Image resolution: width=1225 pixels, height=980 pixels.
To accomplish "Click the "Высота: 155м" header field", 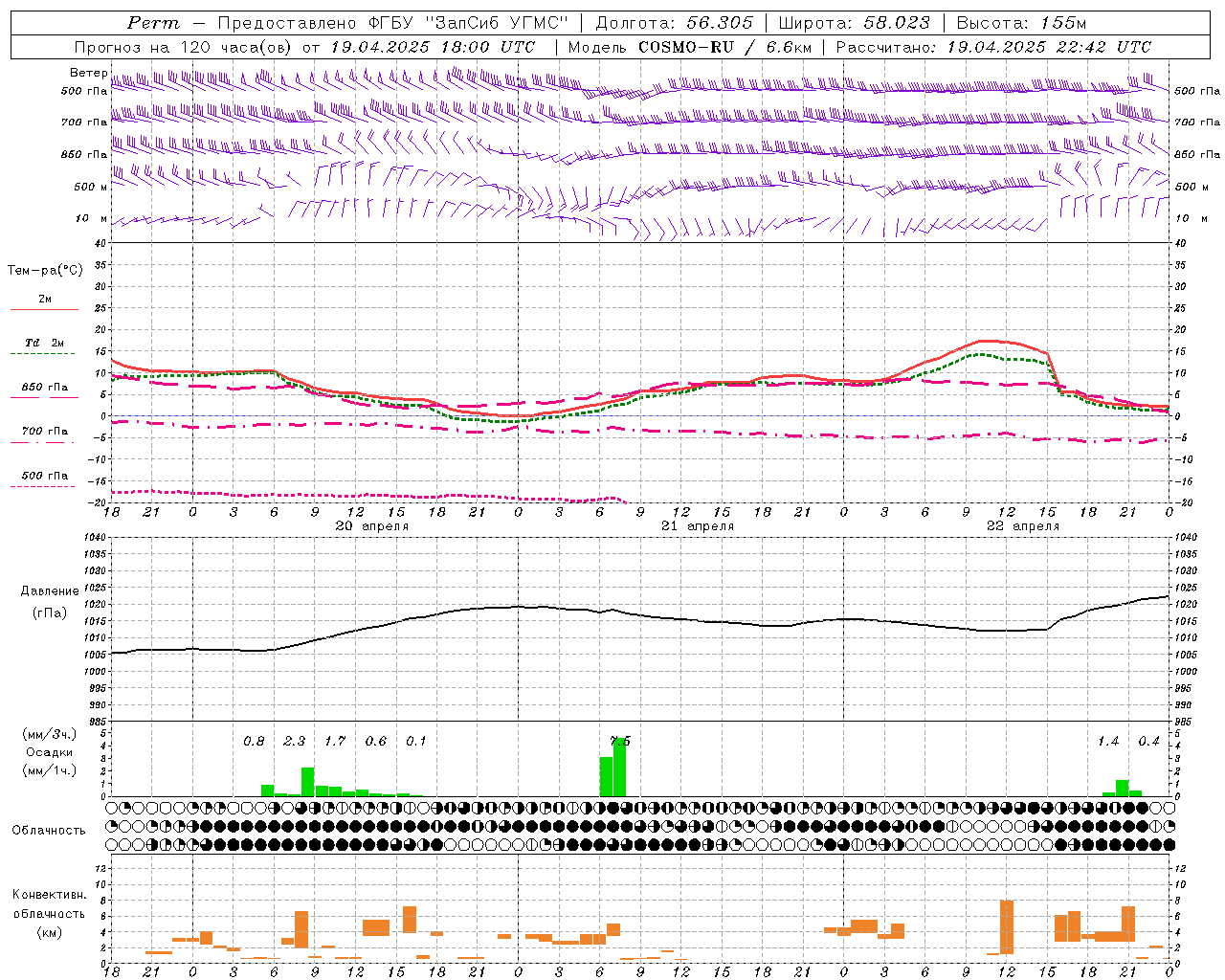I will click(1021, 23).
